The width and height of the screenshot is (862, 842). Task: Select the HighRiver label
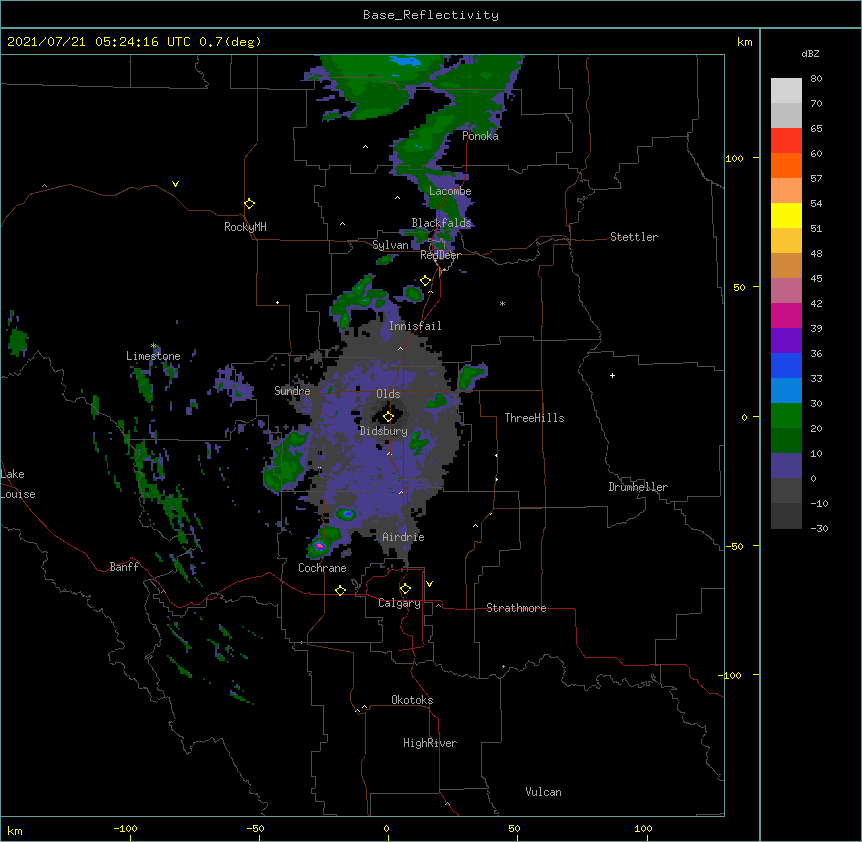(430, 743)
